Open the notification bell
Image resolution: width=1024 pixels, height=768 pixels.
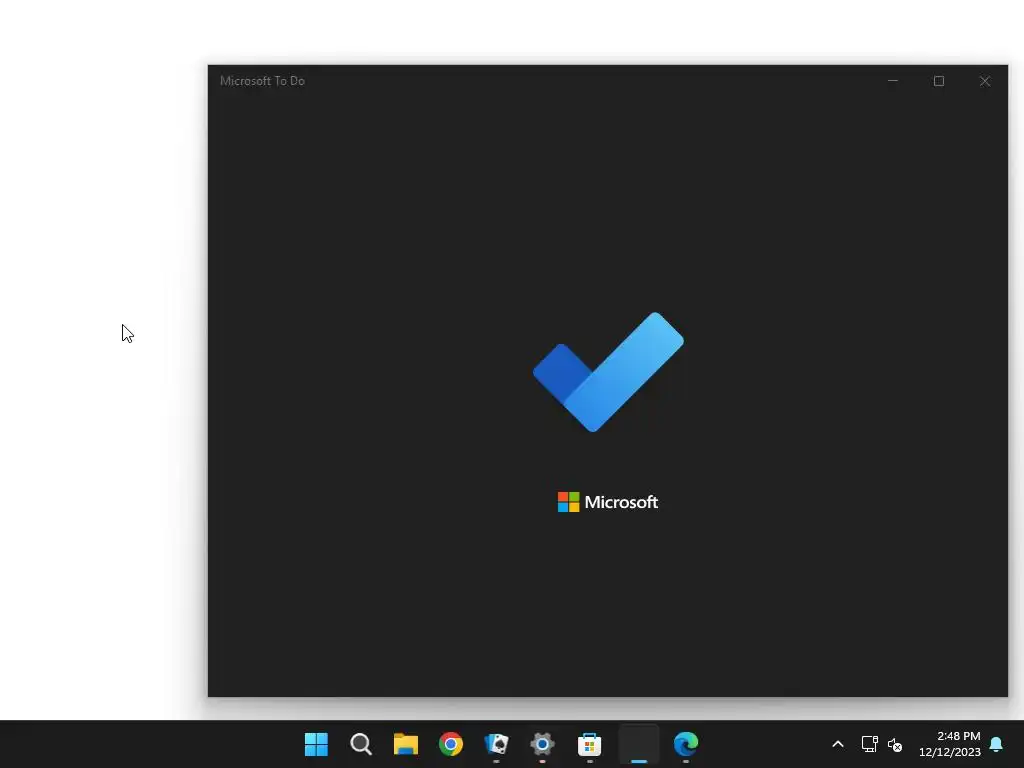tap(996, 744)
